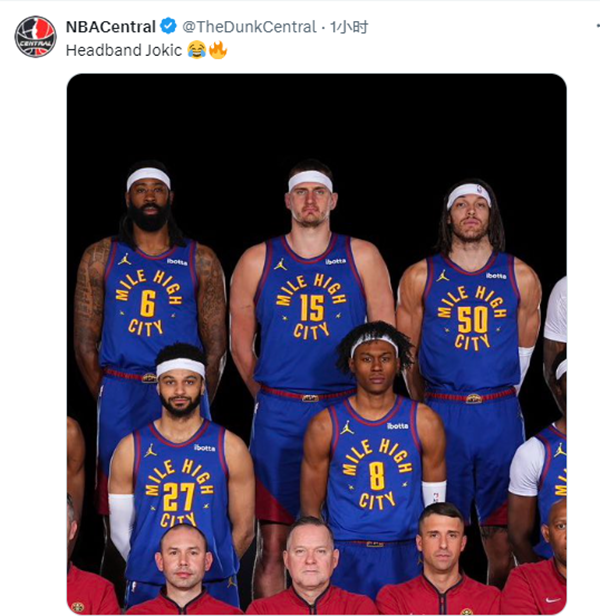This screenshot has width=600, height=616.
Task: Click the Jordan logo on jersey 15
Action: pos(281,264)
